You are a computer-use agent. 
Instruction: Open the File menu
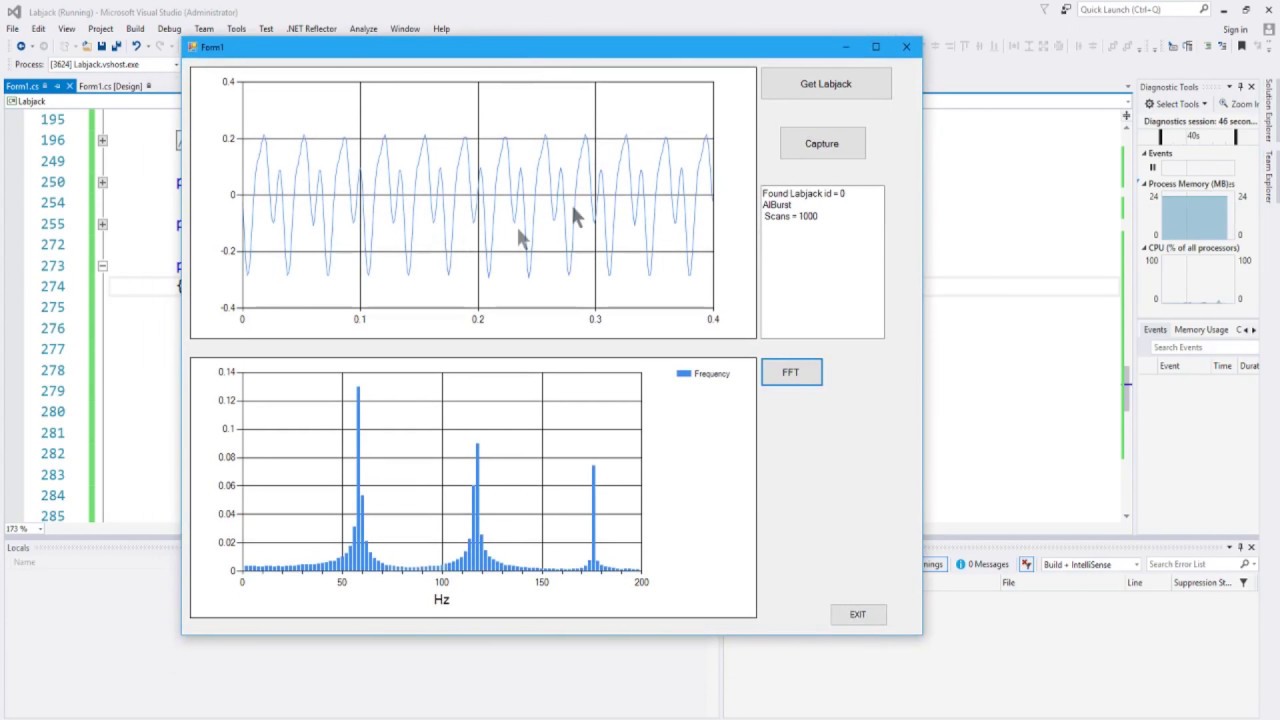pyautogui.click(x=12, y=29)
